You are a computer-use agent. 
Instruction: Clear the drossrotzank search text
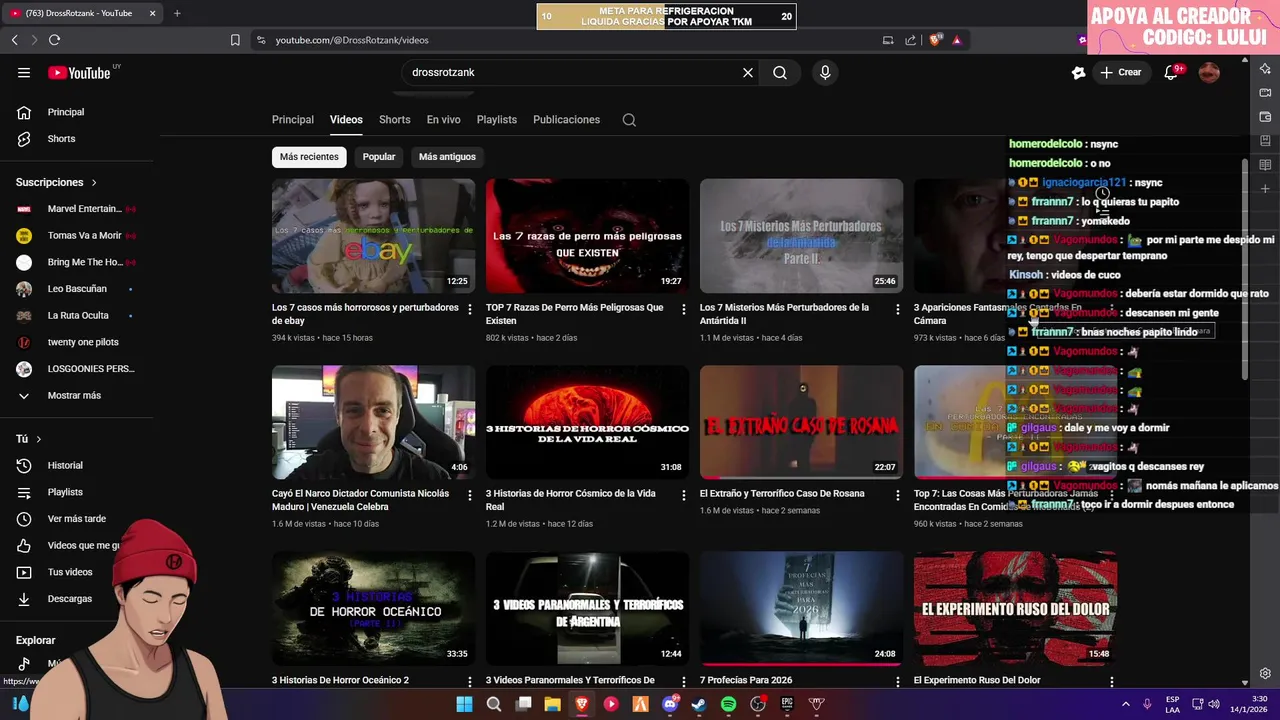click(x=747, y=72)
